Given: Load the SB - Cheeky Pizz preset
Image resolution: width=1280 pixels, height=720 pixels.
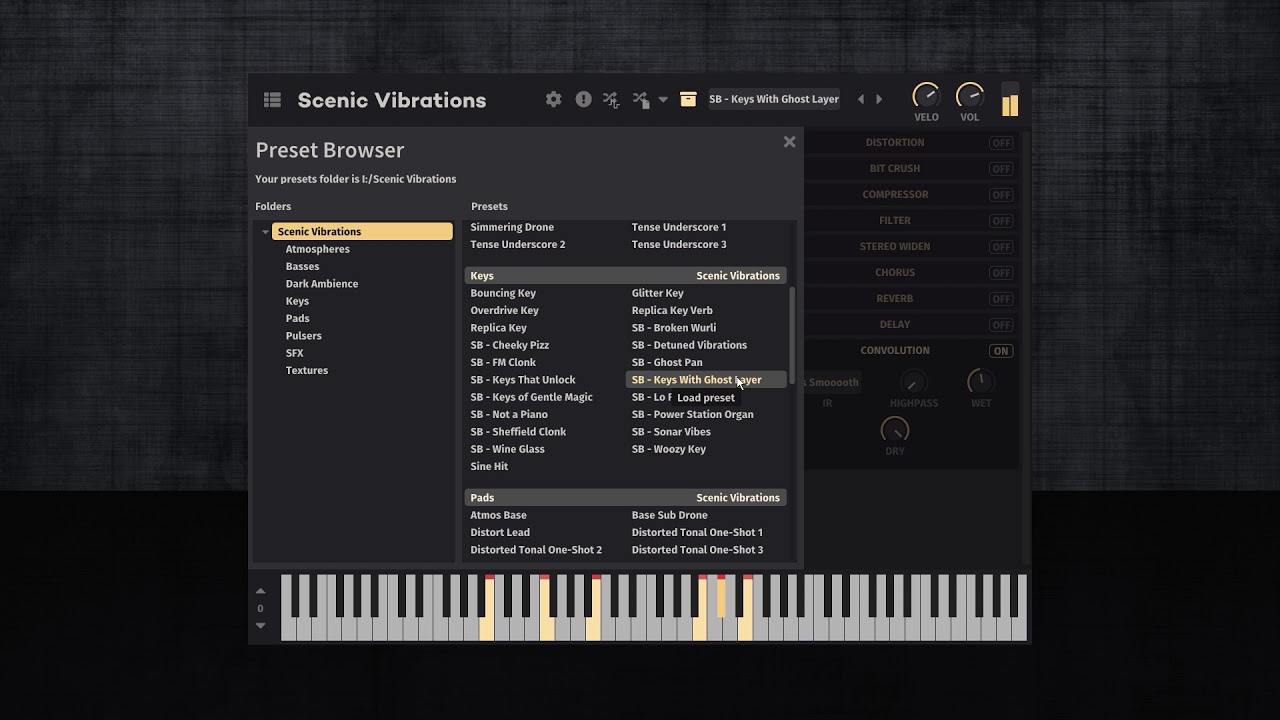Looking at the screenshot, I should (x=510, y=345).
